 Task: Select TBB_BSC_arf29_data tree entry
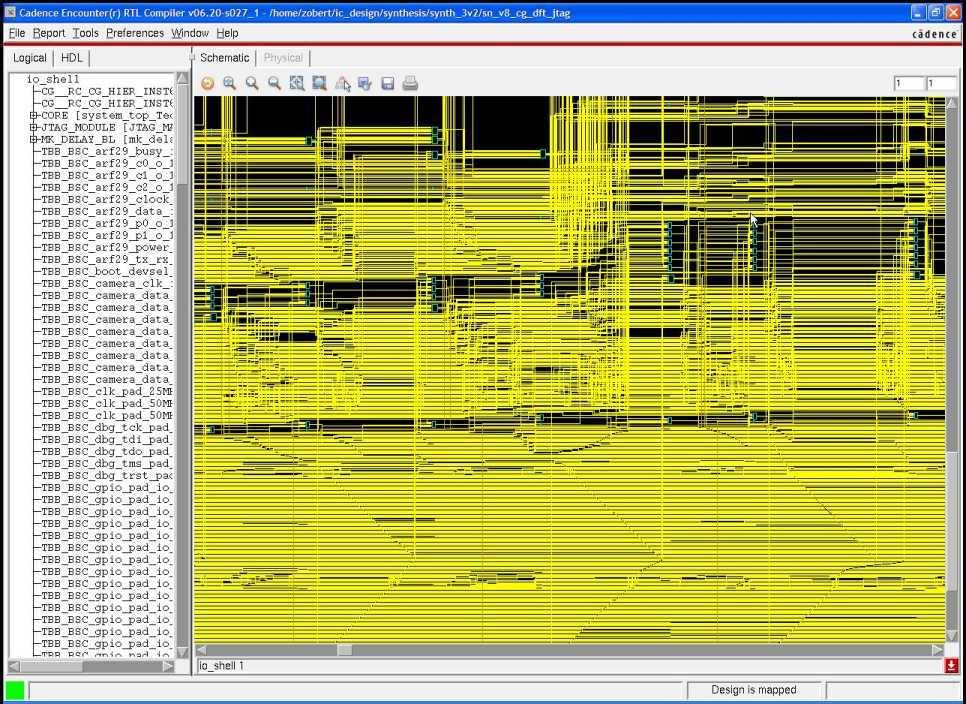107,211
